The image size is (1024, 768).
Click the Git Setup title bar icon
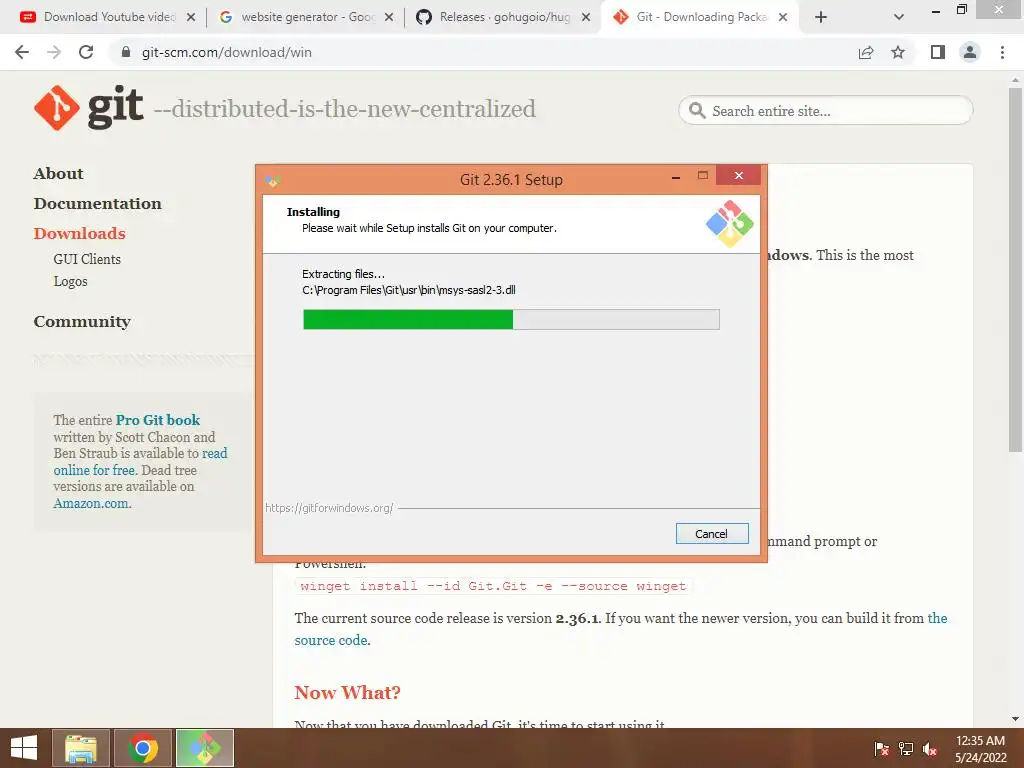(273, 180)
